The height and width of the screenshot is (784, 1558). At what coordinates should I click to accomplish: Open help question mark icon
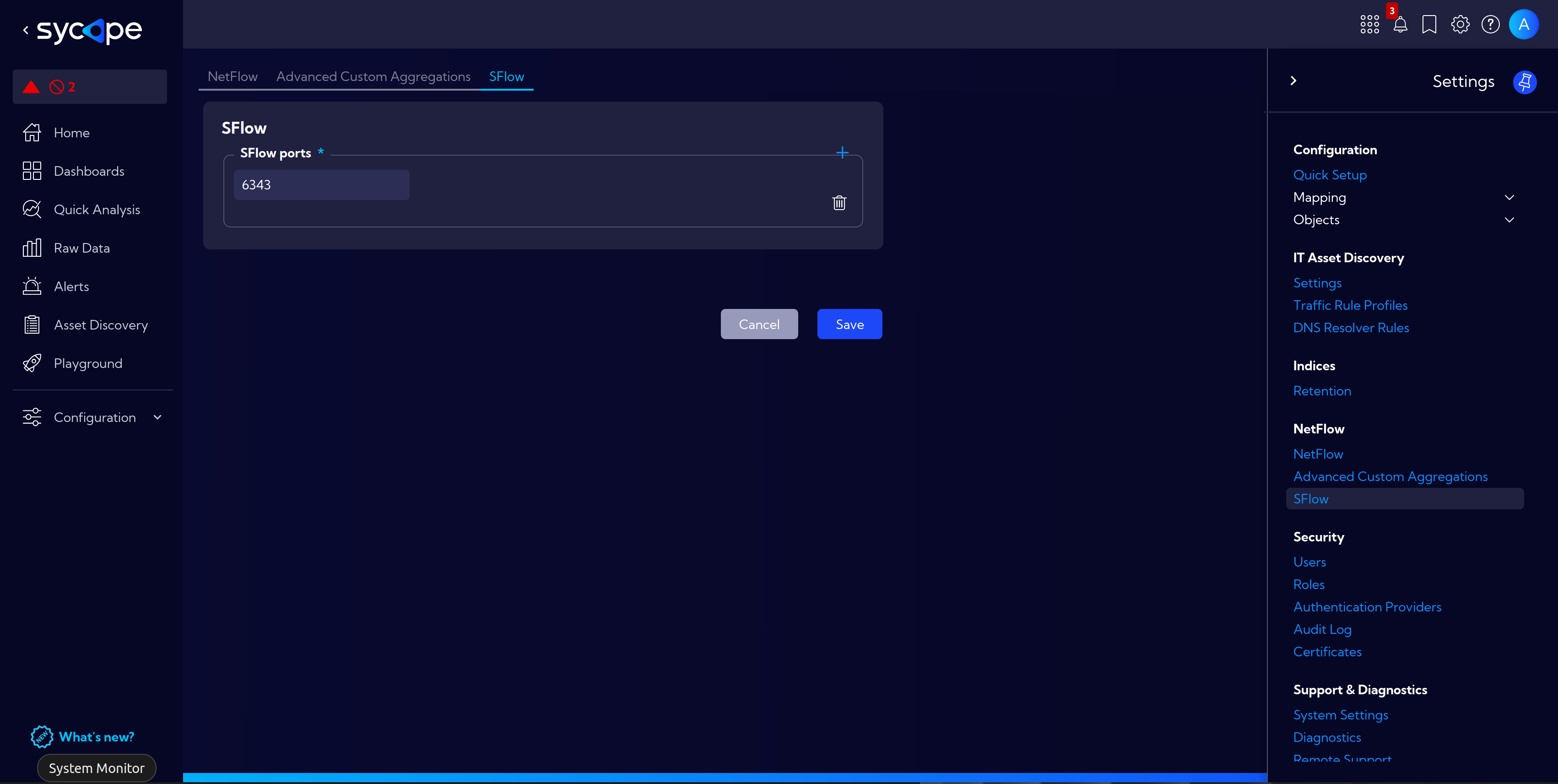tap(1490, 24)
